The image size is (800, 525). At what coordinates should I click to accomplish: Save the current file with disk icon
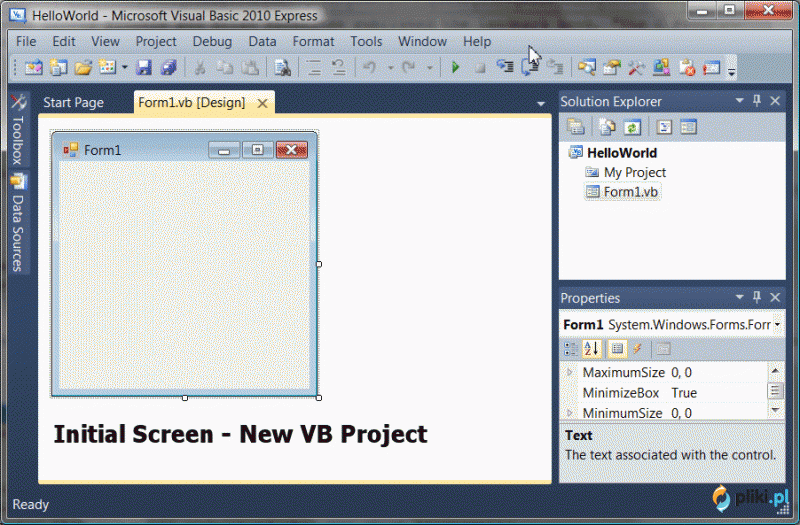tap(144, 67)
